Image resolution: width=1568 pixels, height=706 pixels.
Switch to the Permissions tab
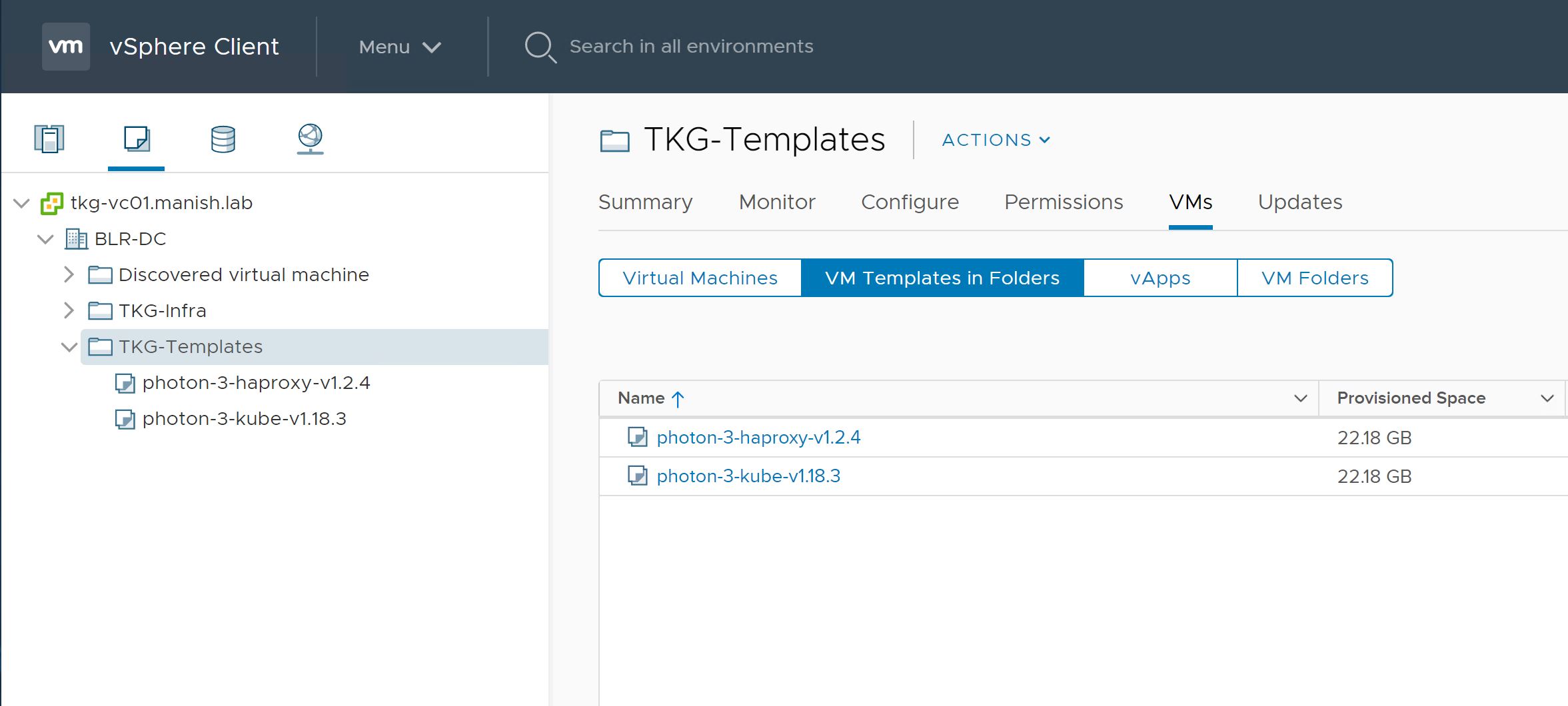[x=1064, y=202]
